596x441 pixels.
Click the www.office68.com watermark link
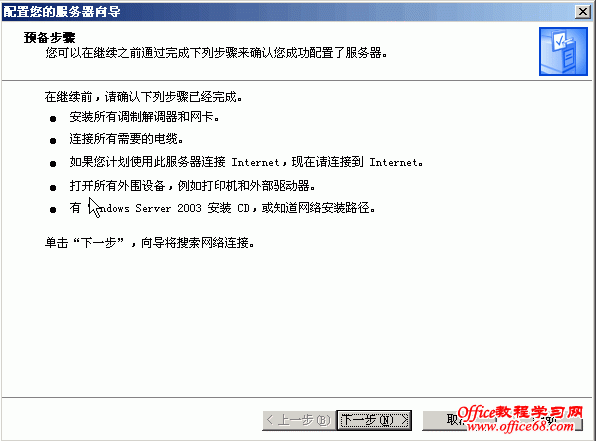pos(520,427)
